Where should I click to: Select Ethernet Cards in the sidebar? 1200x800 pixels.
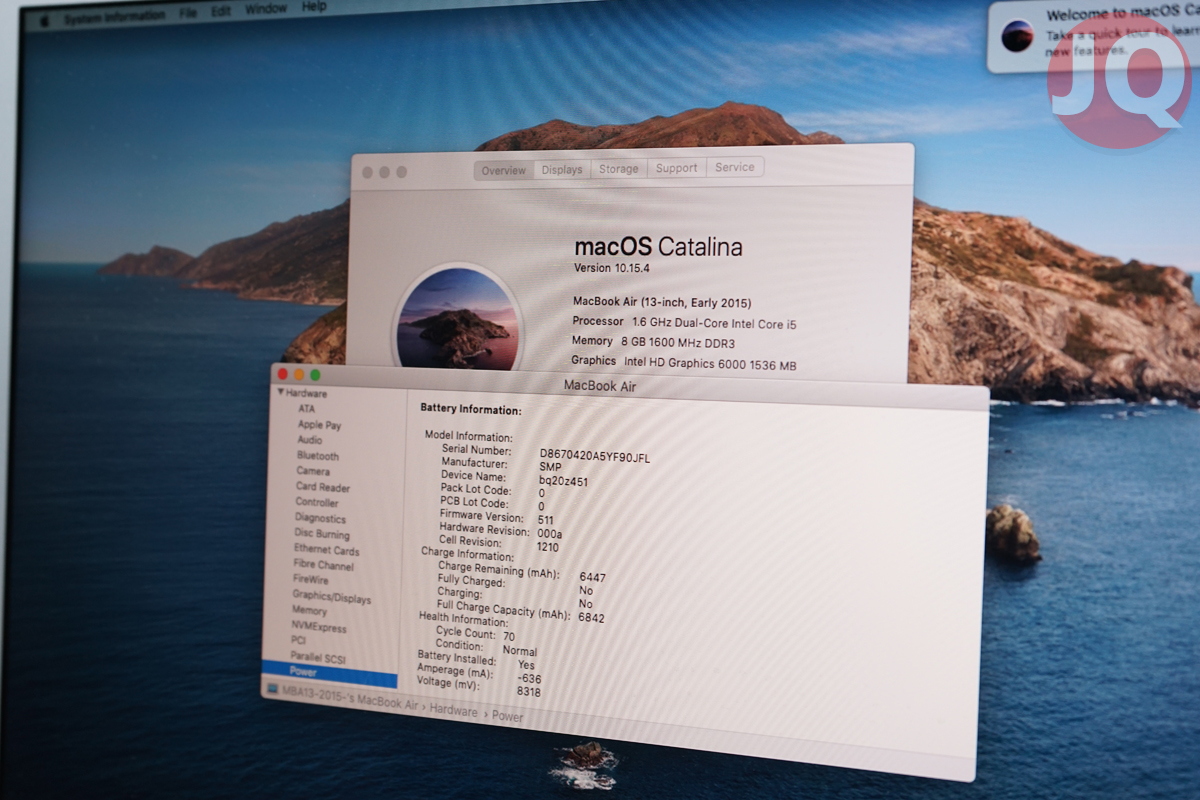point(326,550)
